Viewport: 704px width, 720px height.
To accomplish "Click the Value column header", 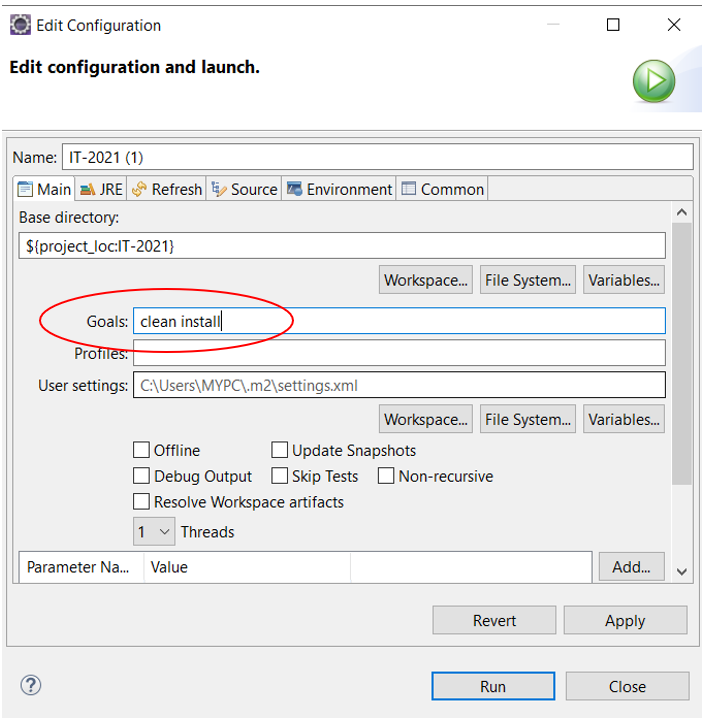I will click(247, 567).
